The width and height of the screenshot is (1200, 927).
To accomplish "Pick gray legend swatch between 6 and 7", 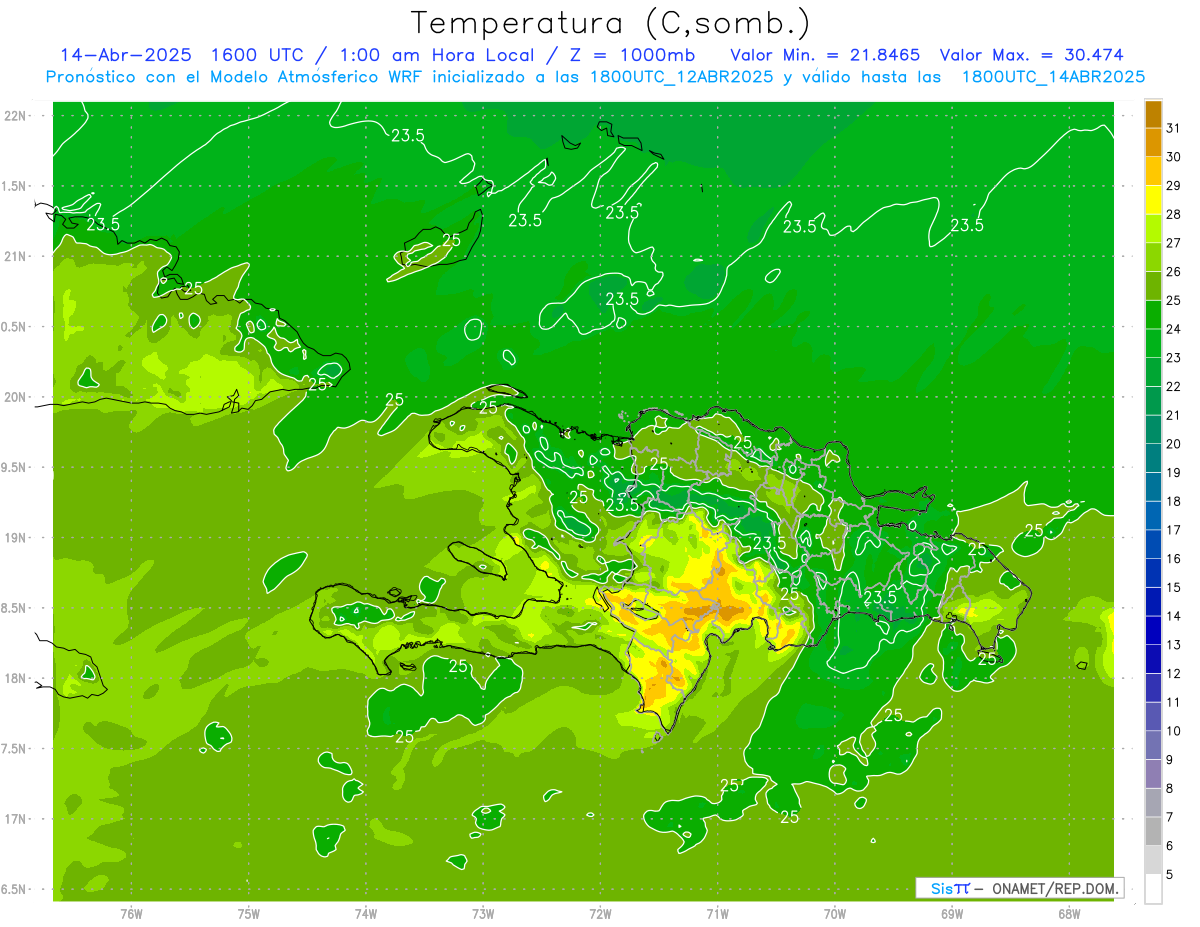I will pyautogui.click(x=1153, y=831).
